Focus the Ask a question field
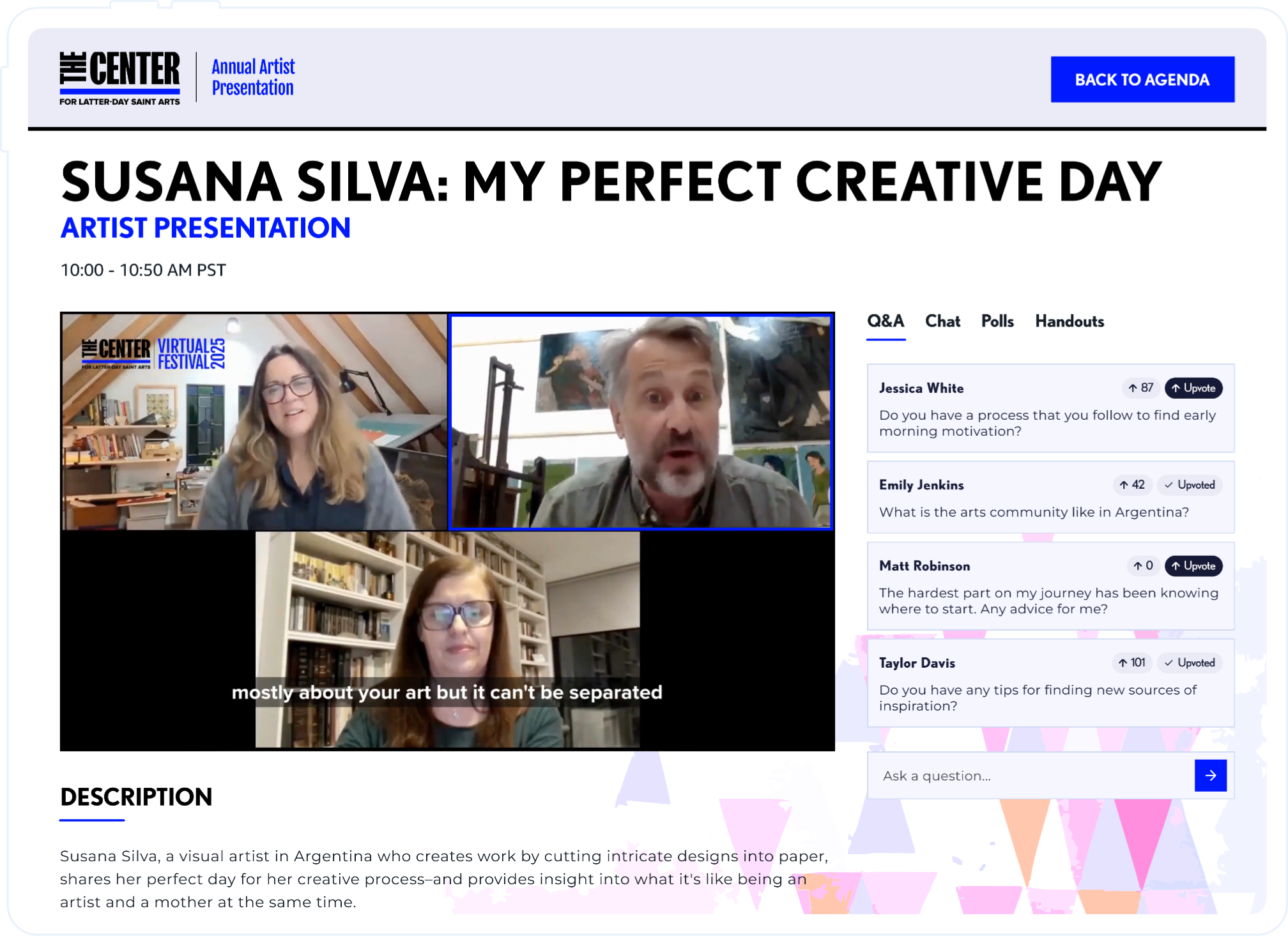Viewport: 1288px width, 936px height. coord(1030,776)
